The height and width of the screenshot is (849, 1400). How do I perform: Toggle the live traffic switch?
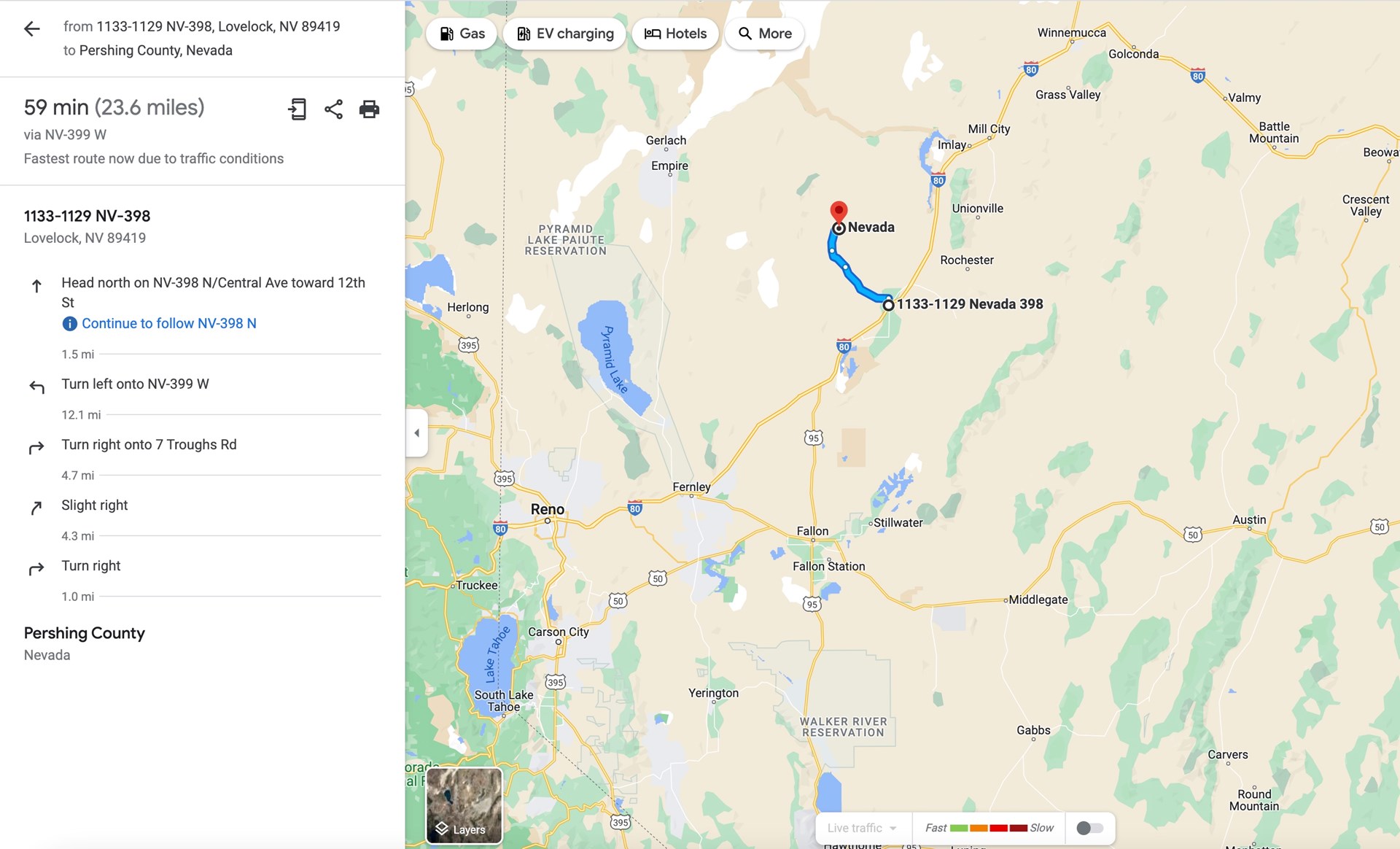pyautogui.click(x=1090, y=828)
